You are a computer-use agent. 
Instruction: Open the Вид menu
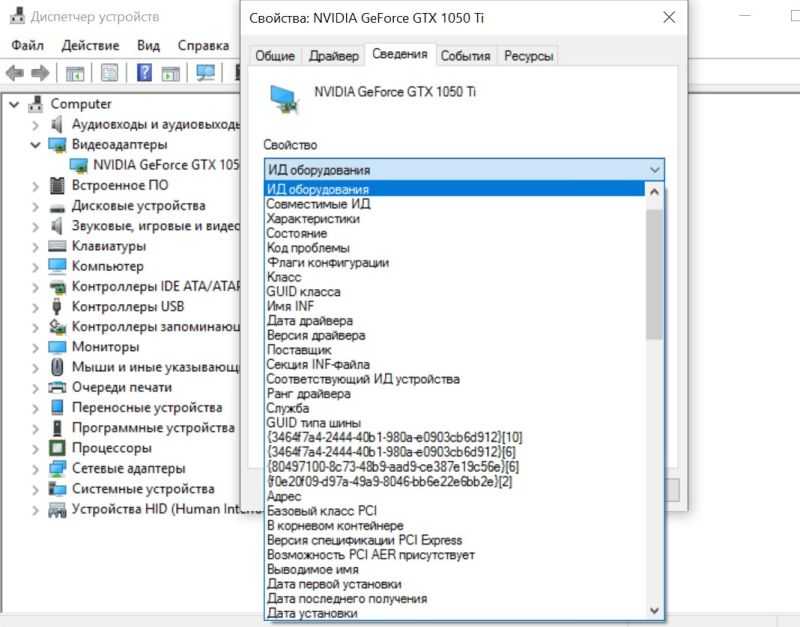point(148,45)
